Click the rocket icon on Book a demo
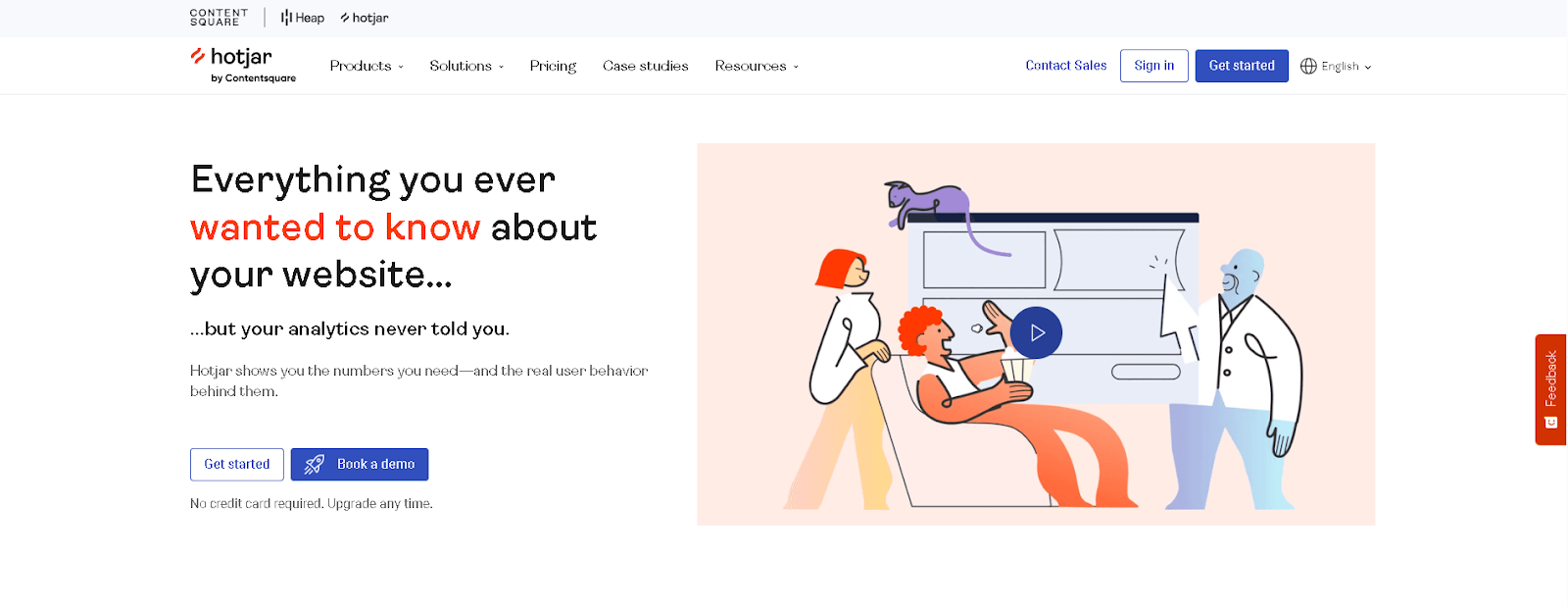This screenshot has height=607, width=1568. tap(314, 464)
